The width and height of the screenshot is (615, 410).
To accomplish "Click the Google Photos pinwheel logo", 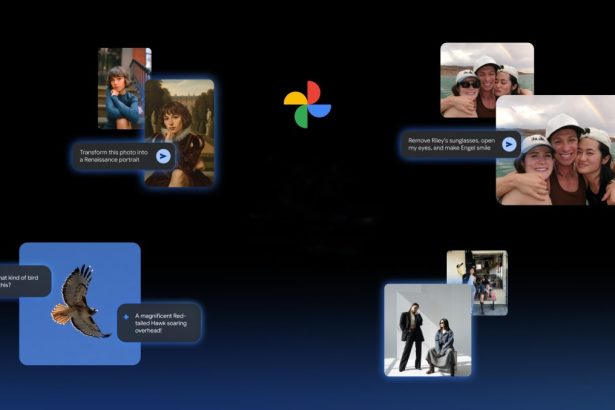I will coord(307,104).
